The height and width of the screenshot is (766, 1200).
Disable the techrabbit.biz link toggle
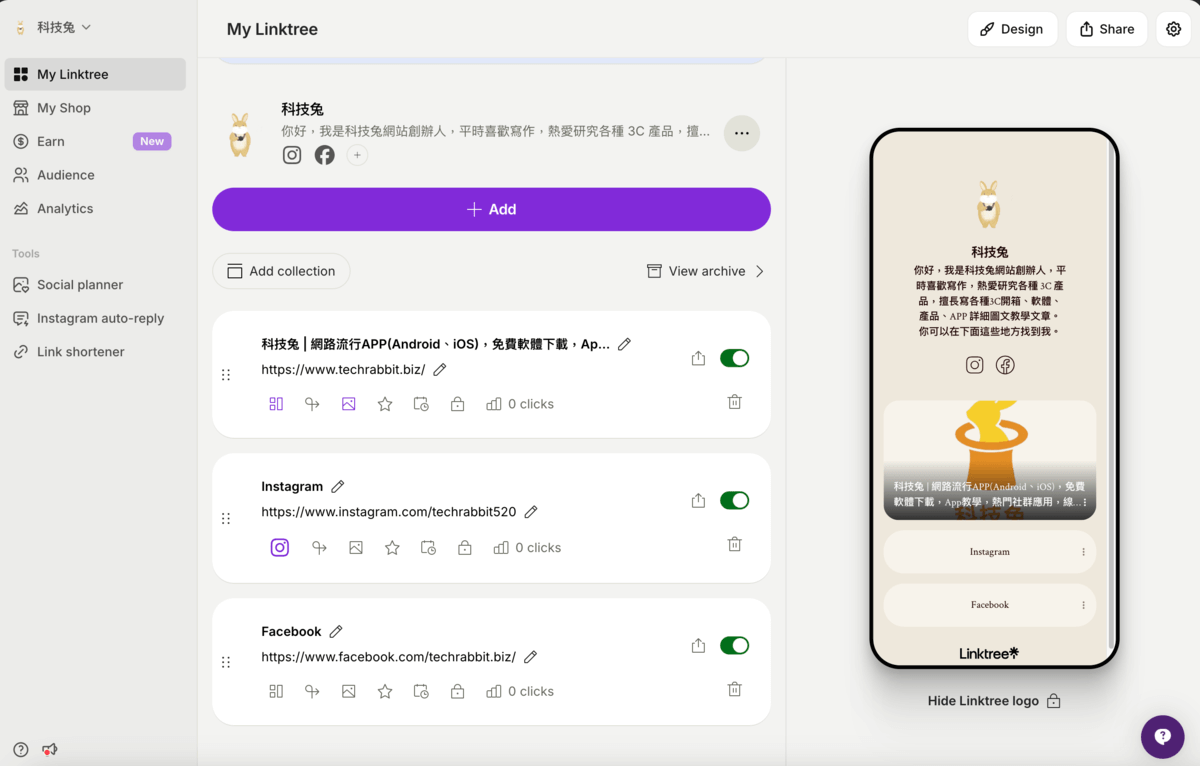(x=734, y=357)
